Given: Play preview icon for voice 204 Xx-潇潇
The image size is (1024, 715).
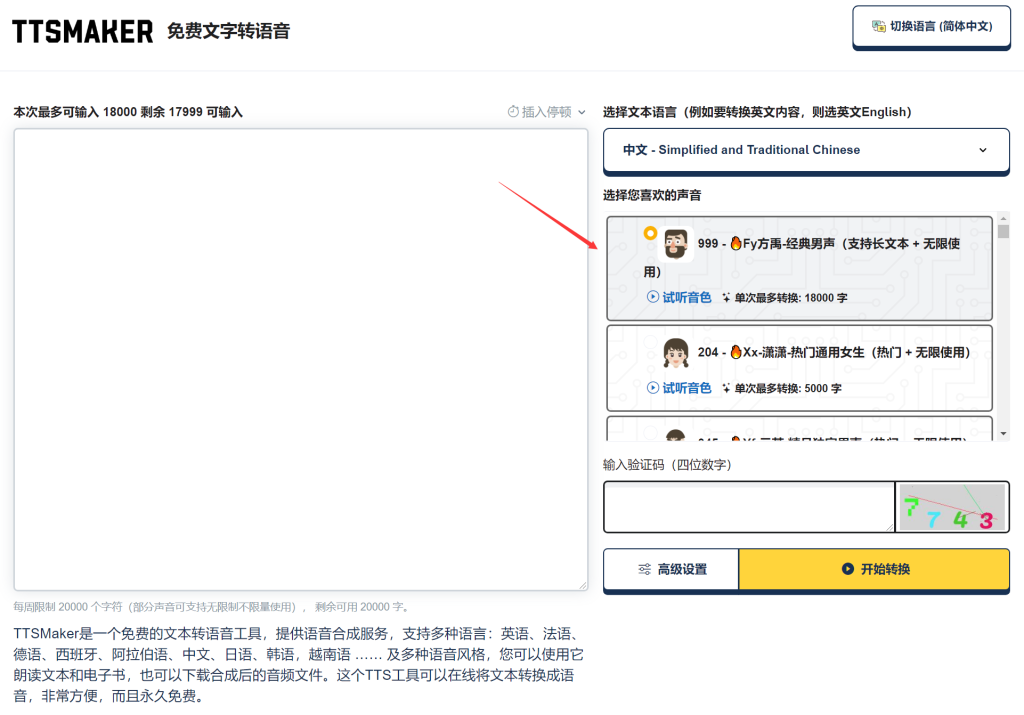Looking at the screenshot, I should [652, 388].
